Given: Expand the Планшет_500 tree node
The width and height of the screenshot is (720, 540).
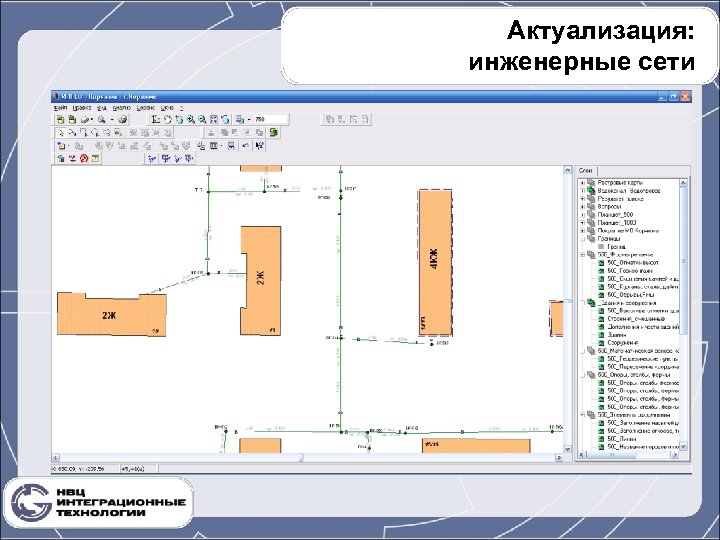Looking at the screenshot, I should [583, 215].
